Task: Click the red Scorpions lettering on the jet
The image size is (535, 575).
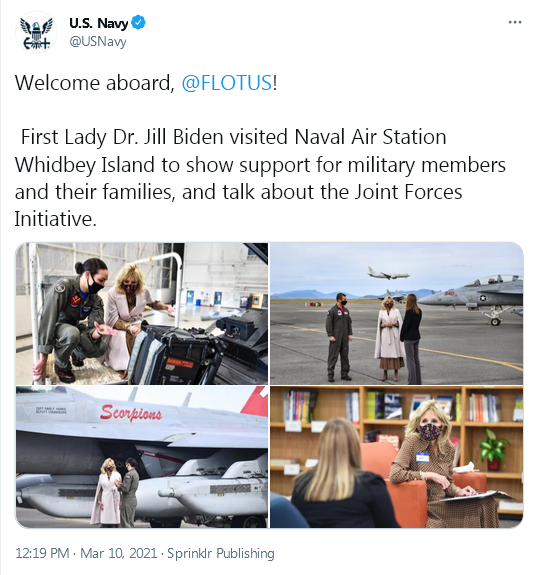Action: pos(131,413)
